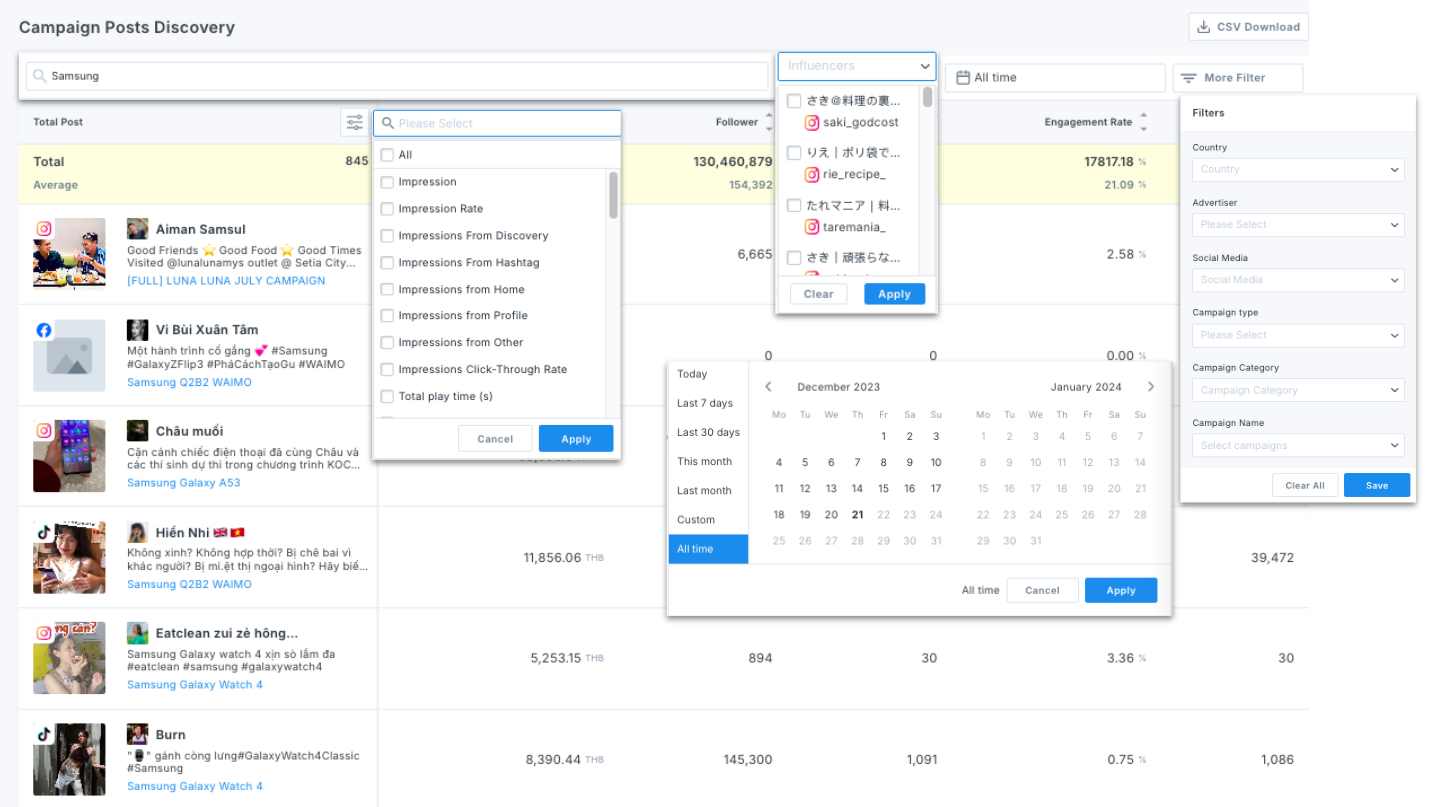Image resolution: width=1436 pixels, height=807 pixels.
Task: Click the column settings filter icon
Action: point(354,123)
